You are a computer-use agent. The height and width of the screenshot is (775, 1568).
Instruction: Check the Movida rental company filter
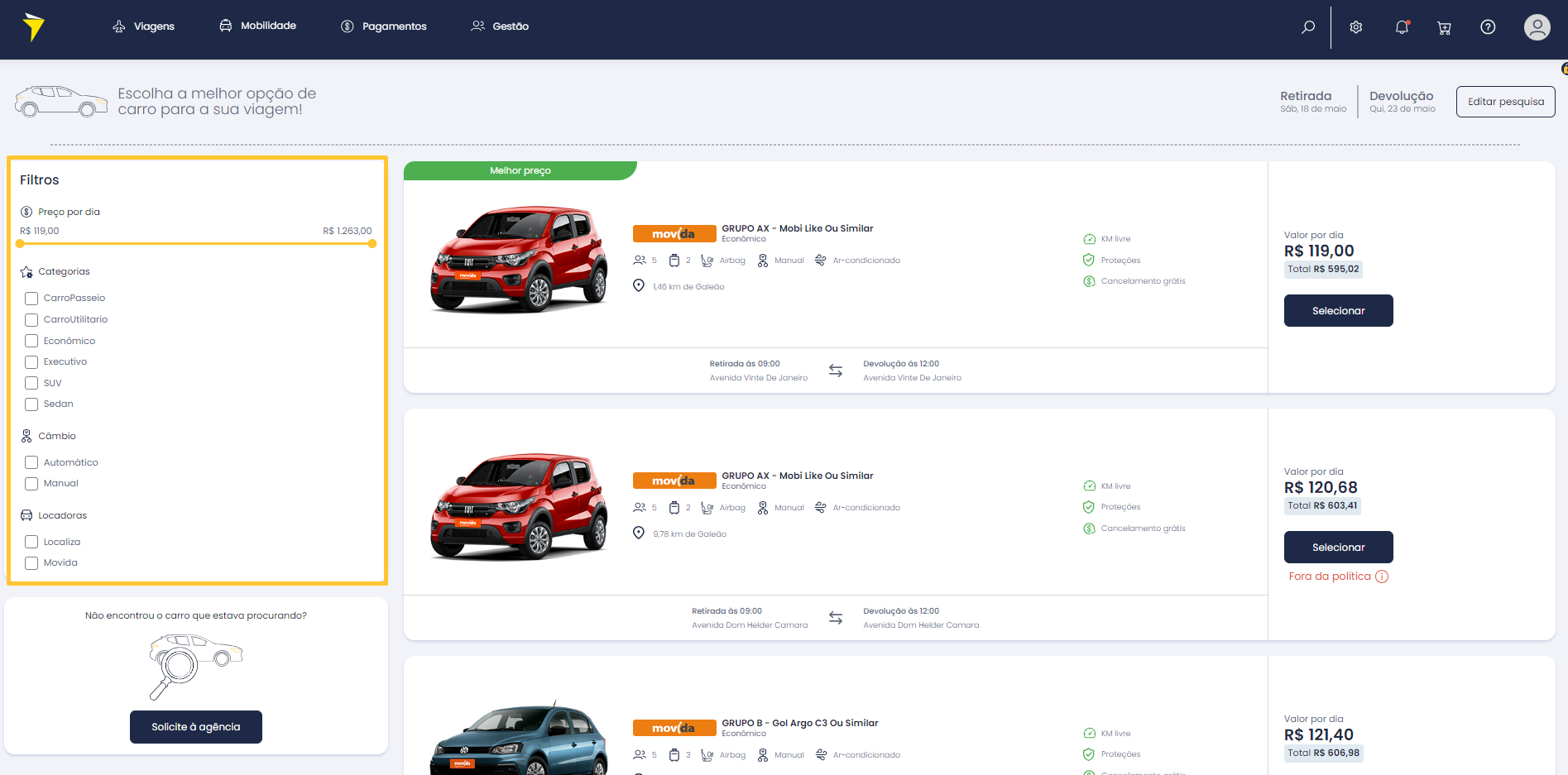31,563
